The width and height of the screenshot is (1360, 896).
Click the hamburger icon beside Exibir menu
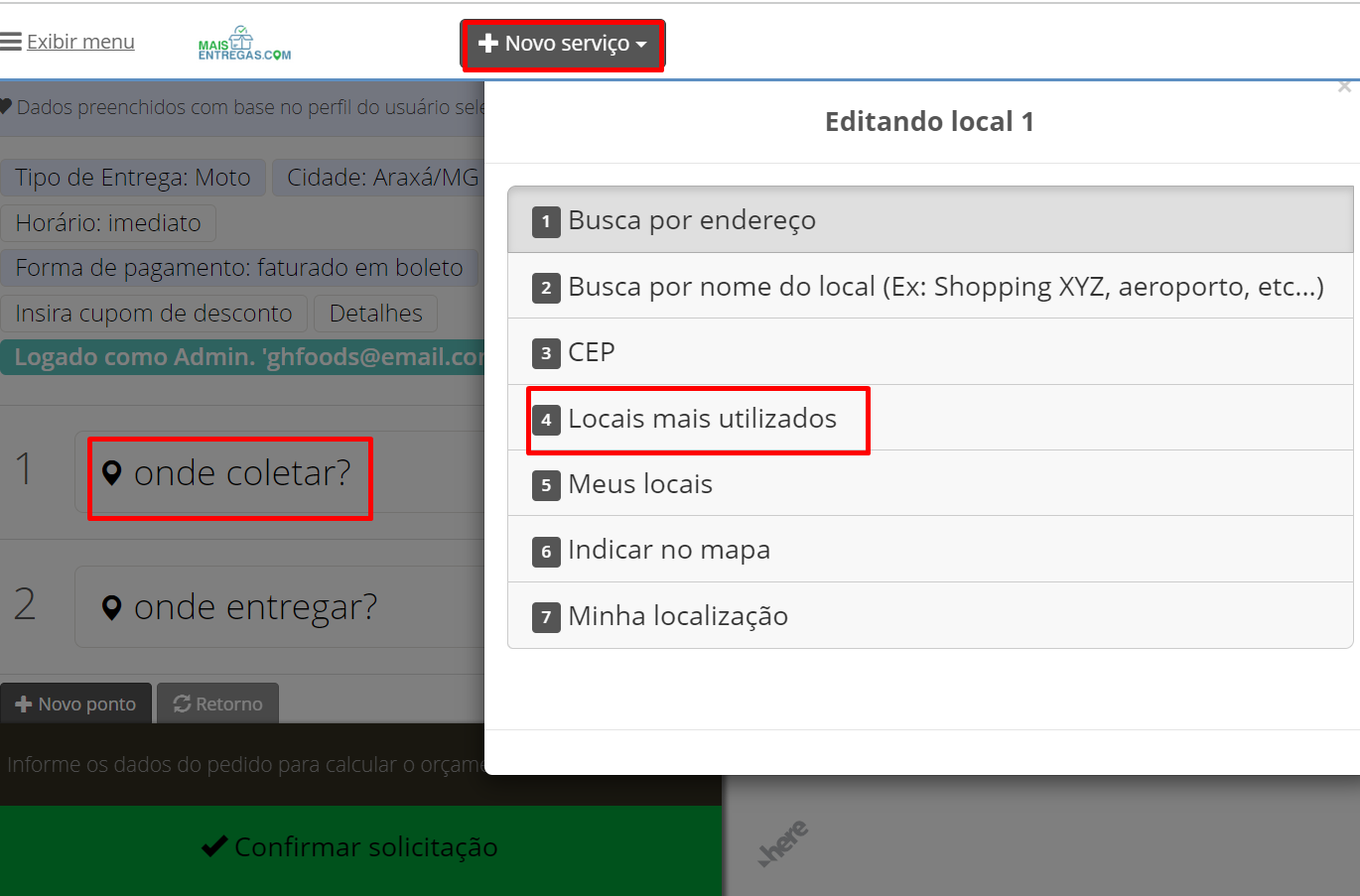[11, 42]
